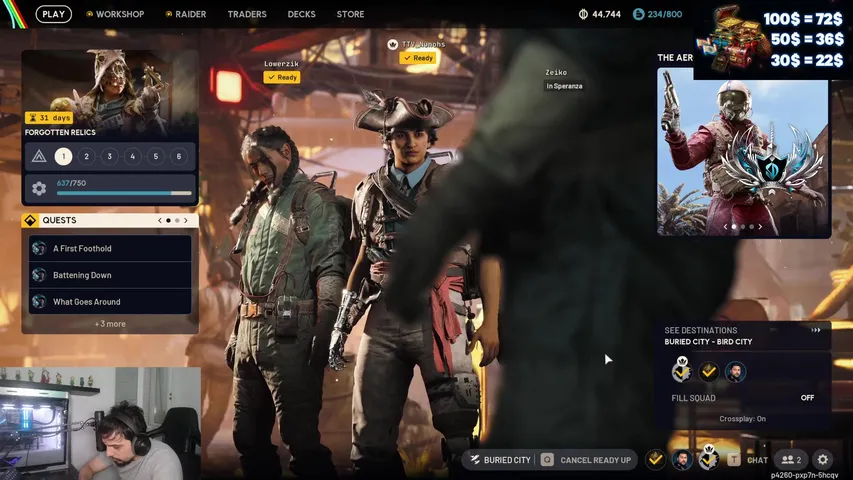Click Cancel Ready Up
Screen dimensions: 853x480
[596, 460]
